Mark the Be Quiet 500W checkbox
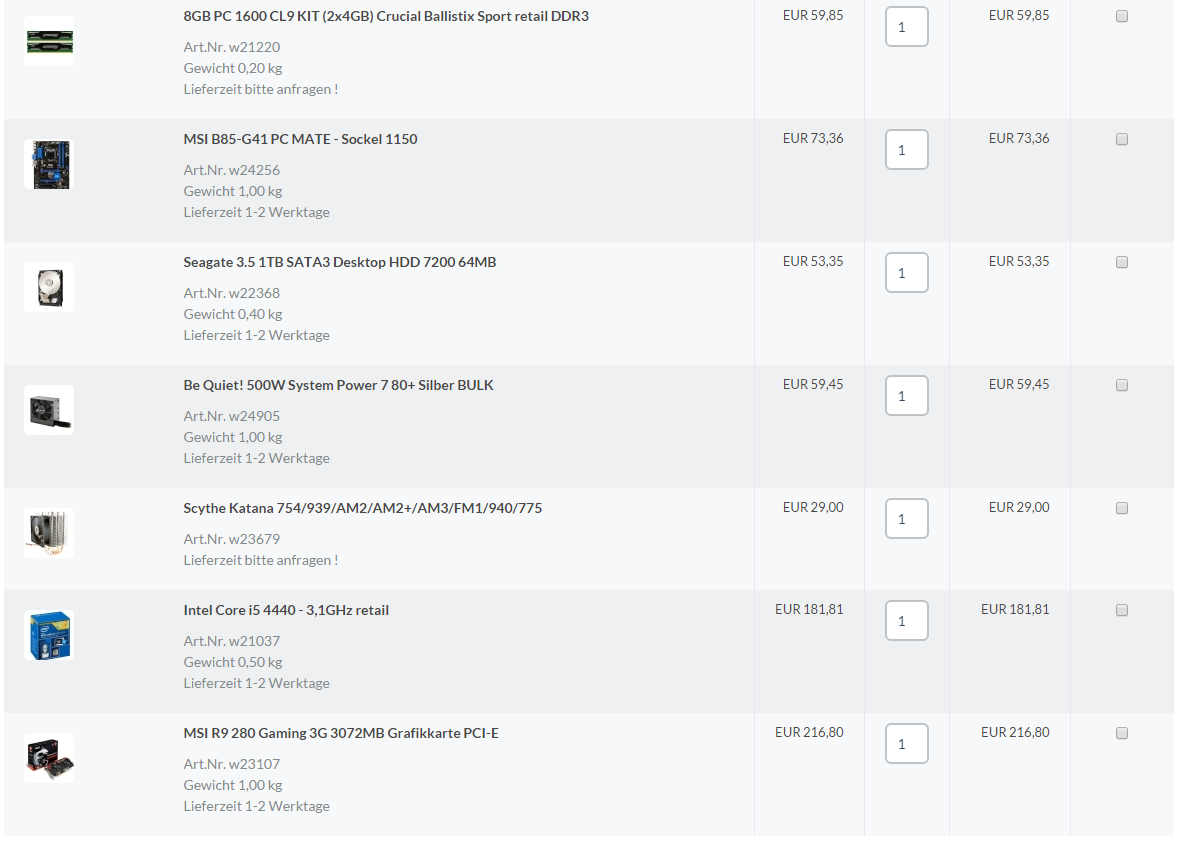The image size is (1185, 841). click(x=1122, y=385)
